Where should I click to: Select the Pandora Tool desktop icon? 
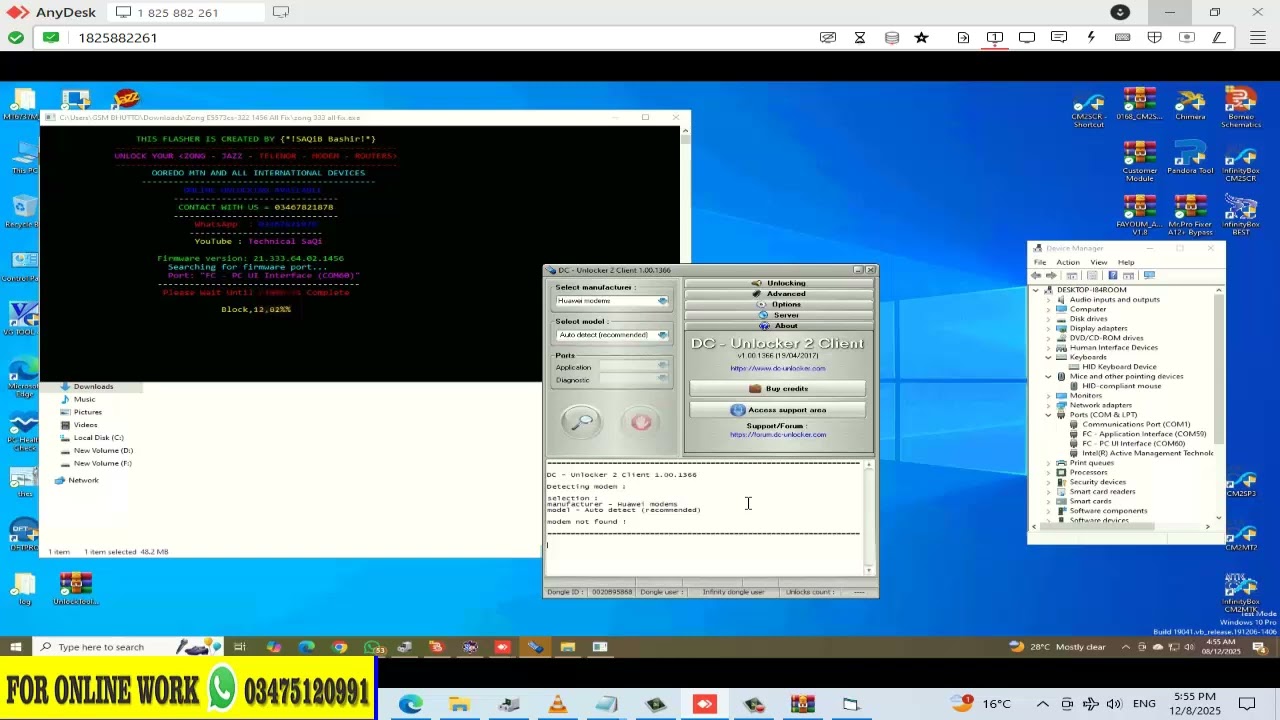(x=1190, y=157)
